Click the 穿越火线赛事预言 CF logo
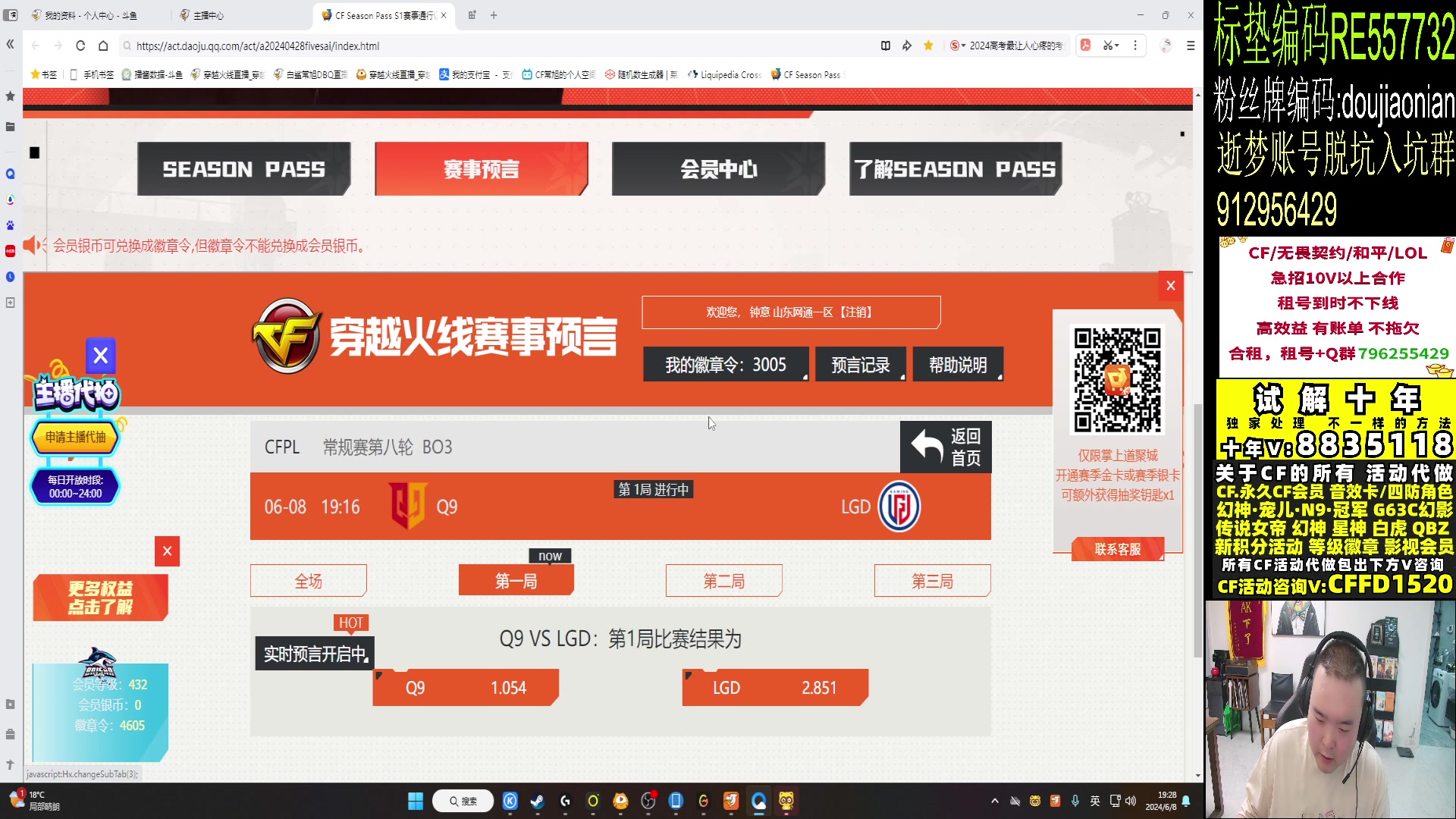1456x819 pixels. pos(286,336)
